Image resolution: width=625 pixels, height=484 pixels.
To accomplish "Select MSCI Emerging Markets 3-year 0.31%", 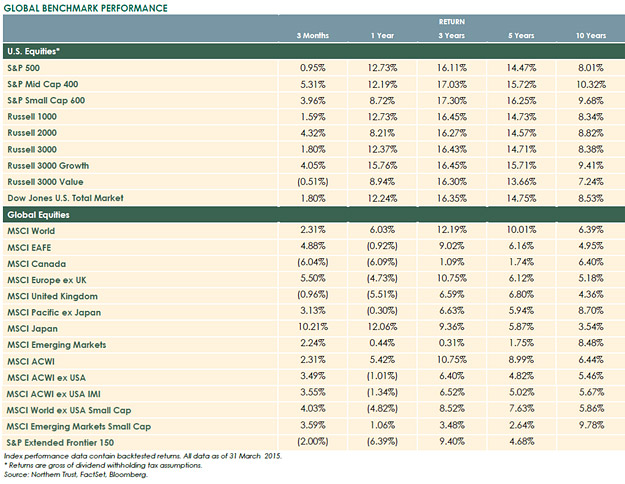I will pos(452,343).
